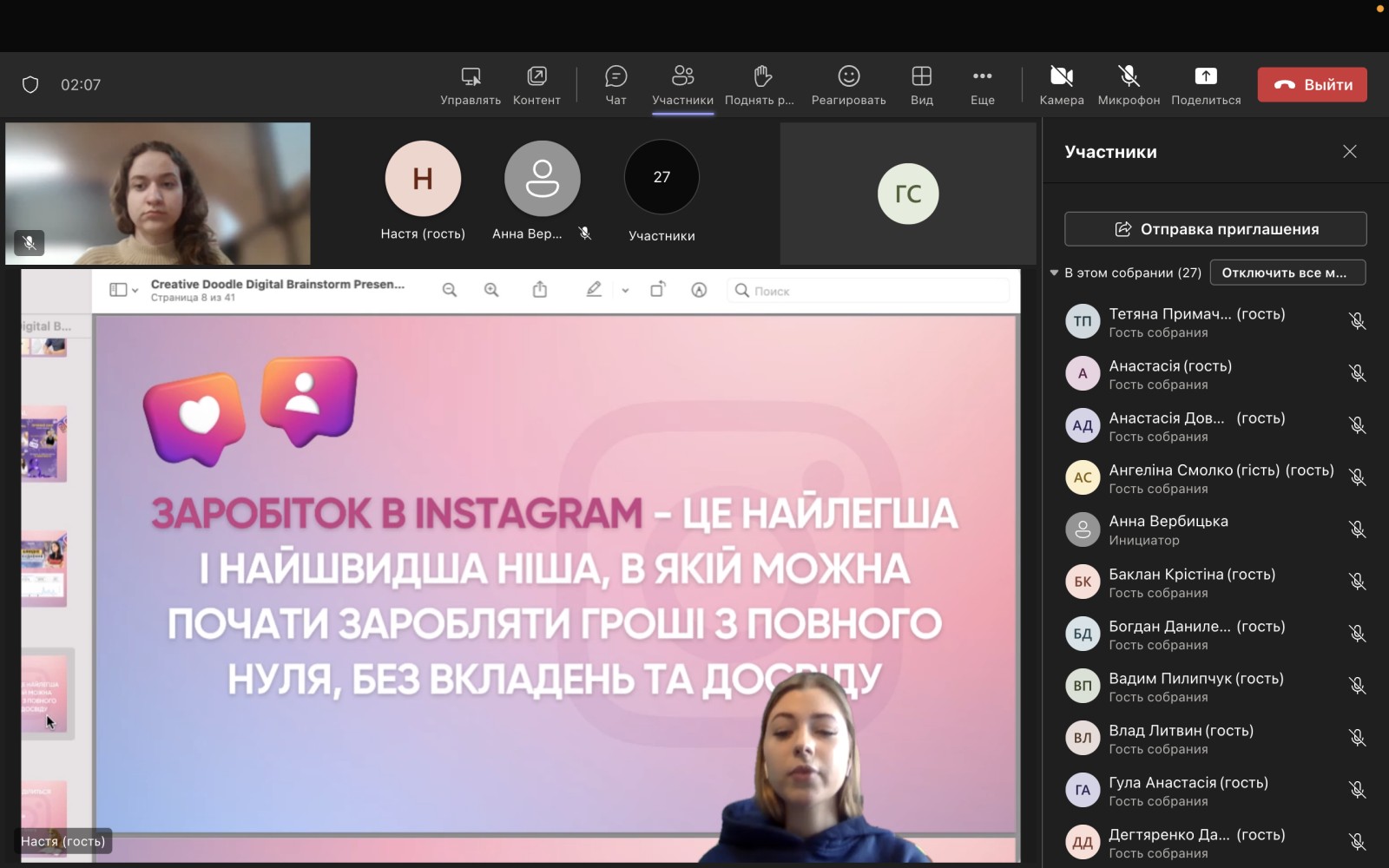This screenshot has width=1389, height=868.
Task: Select the purple slide thumbnail in sidebar
Action: click(x=43, y=444)
